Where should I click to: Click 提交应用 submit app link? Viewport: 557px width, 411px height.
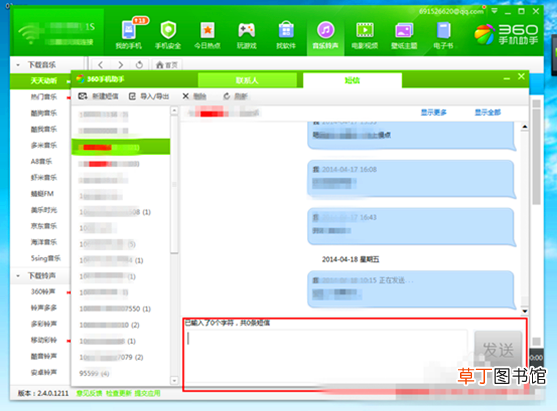147,393
